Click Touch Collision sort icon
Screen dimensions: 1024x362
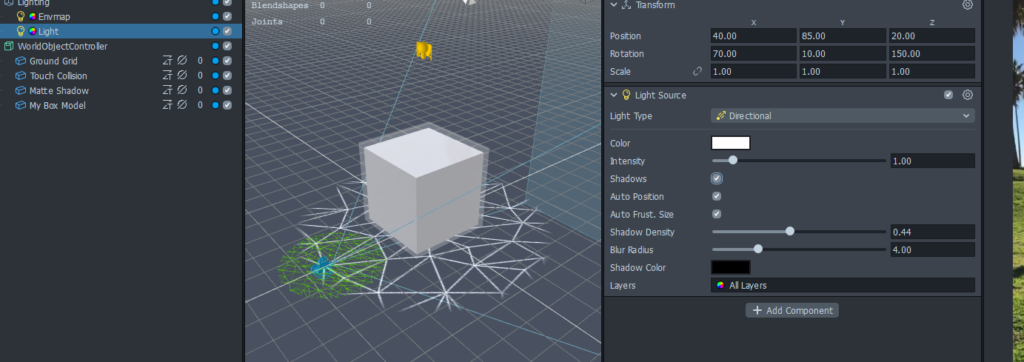(x=167, y=76)
